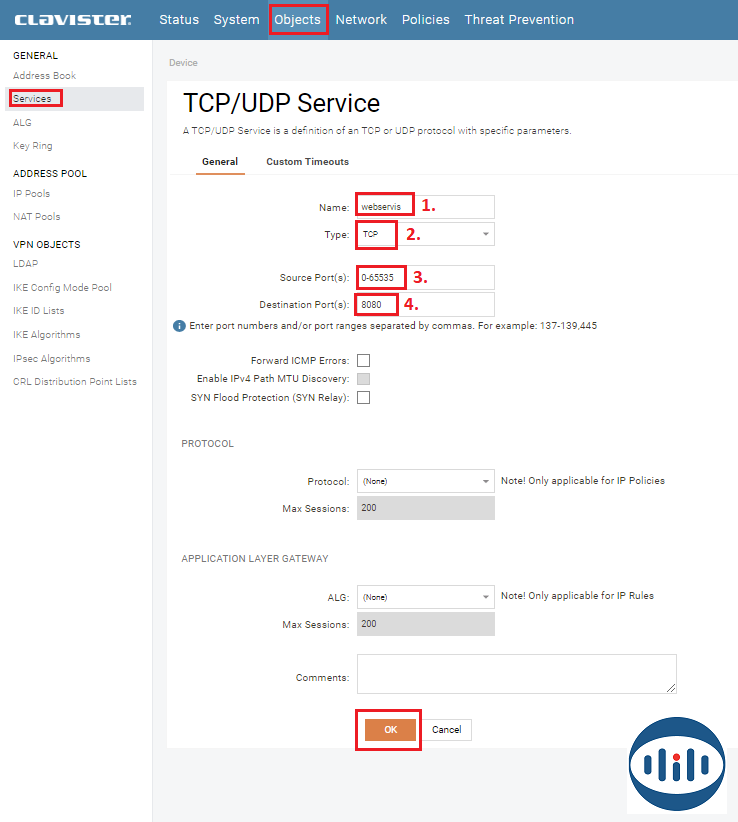The width and height of the screenshot is (738, 822).
Task: Open IKE Algorithms in sidebar
Action: [46, 335]
